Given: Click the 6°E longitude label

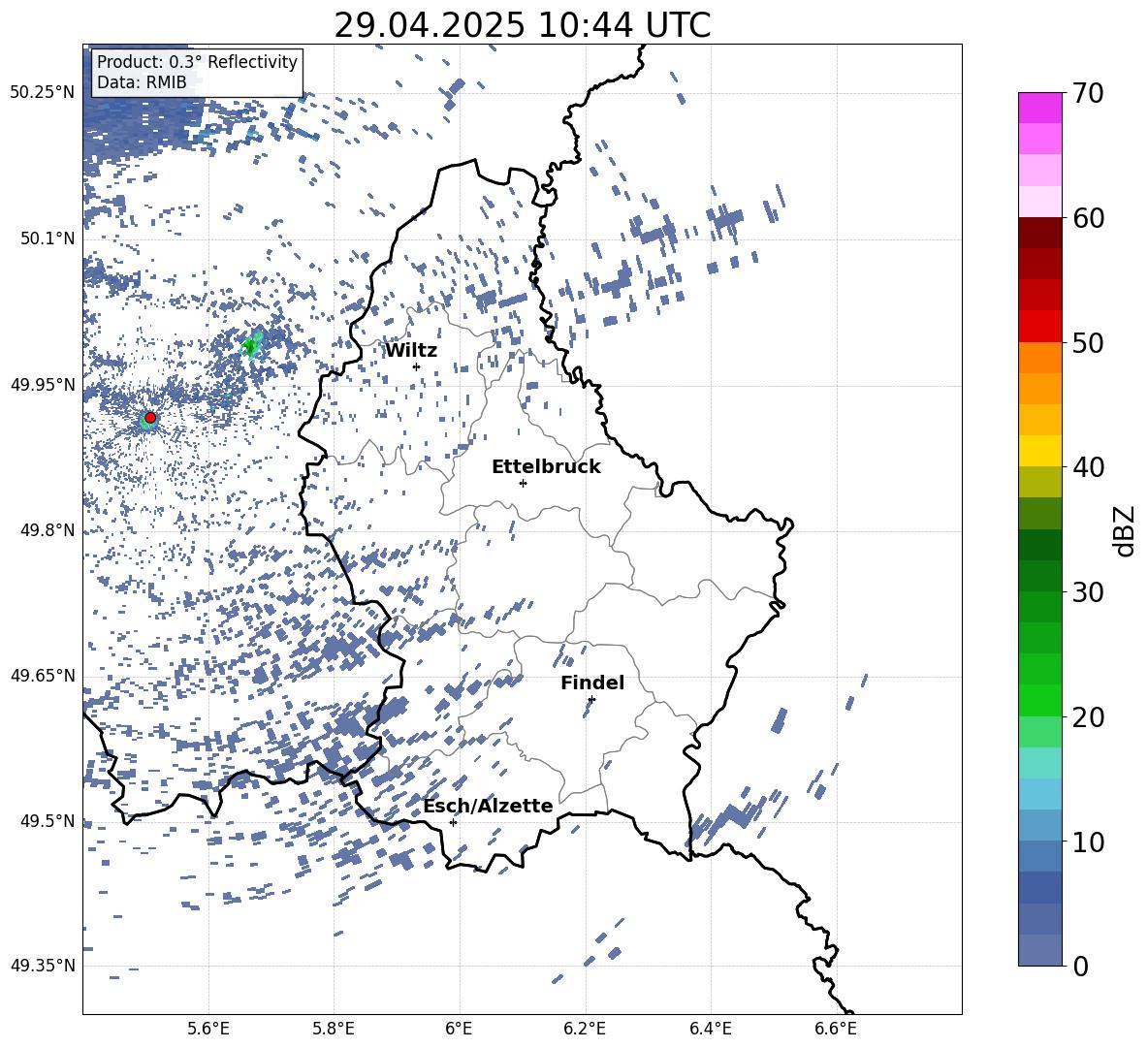Looking at the screenshot, I should tap(459, 1030).
